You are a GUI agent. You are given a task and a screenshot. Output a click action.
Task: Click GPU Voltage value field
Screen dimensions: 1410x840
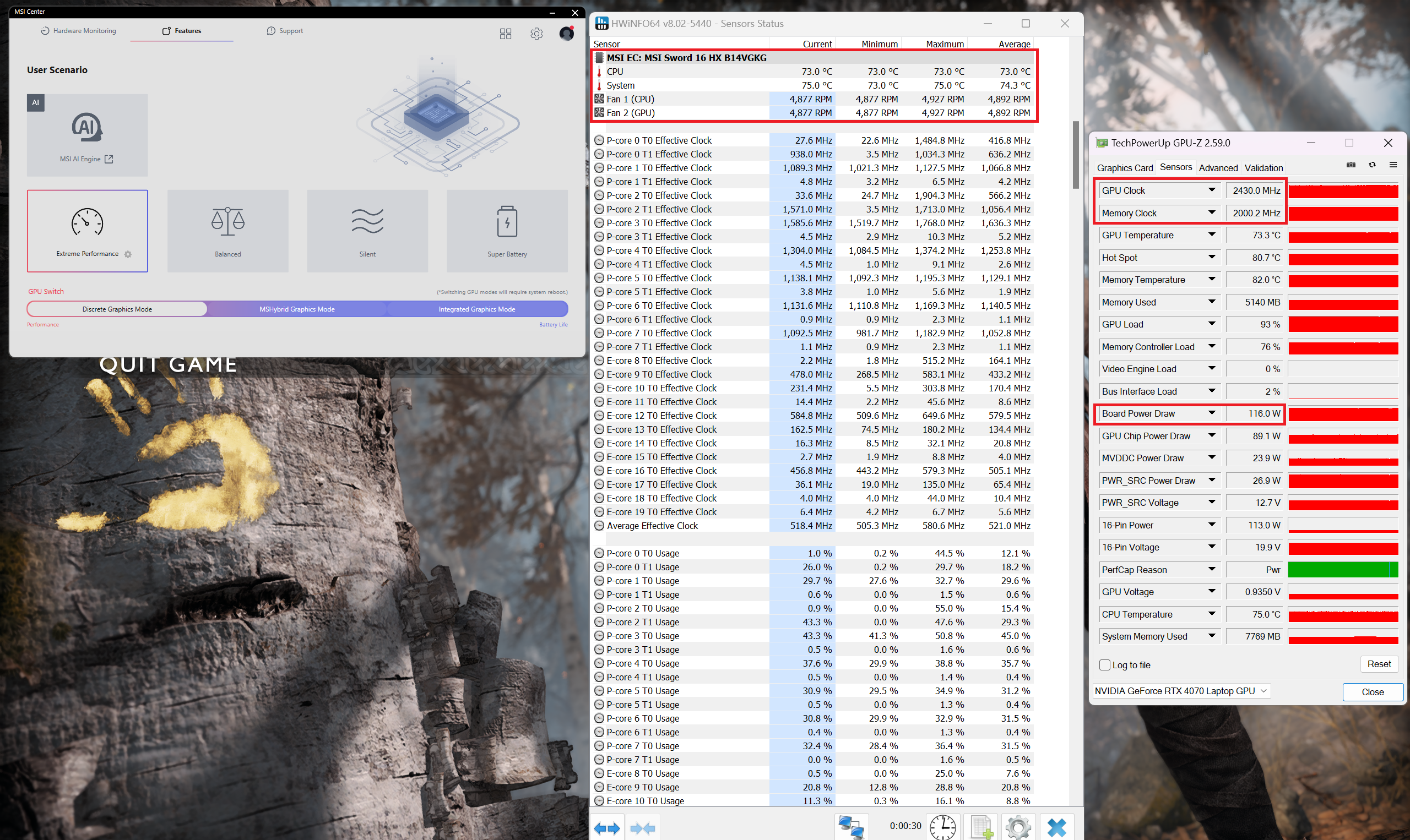coord(1256,592)
